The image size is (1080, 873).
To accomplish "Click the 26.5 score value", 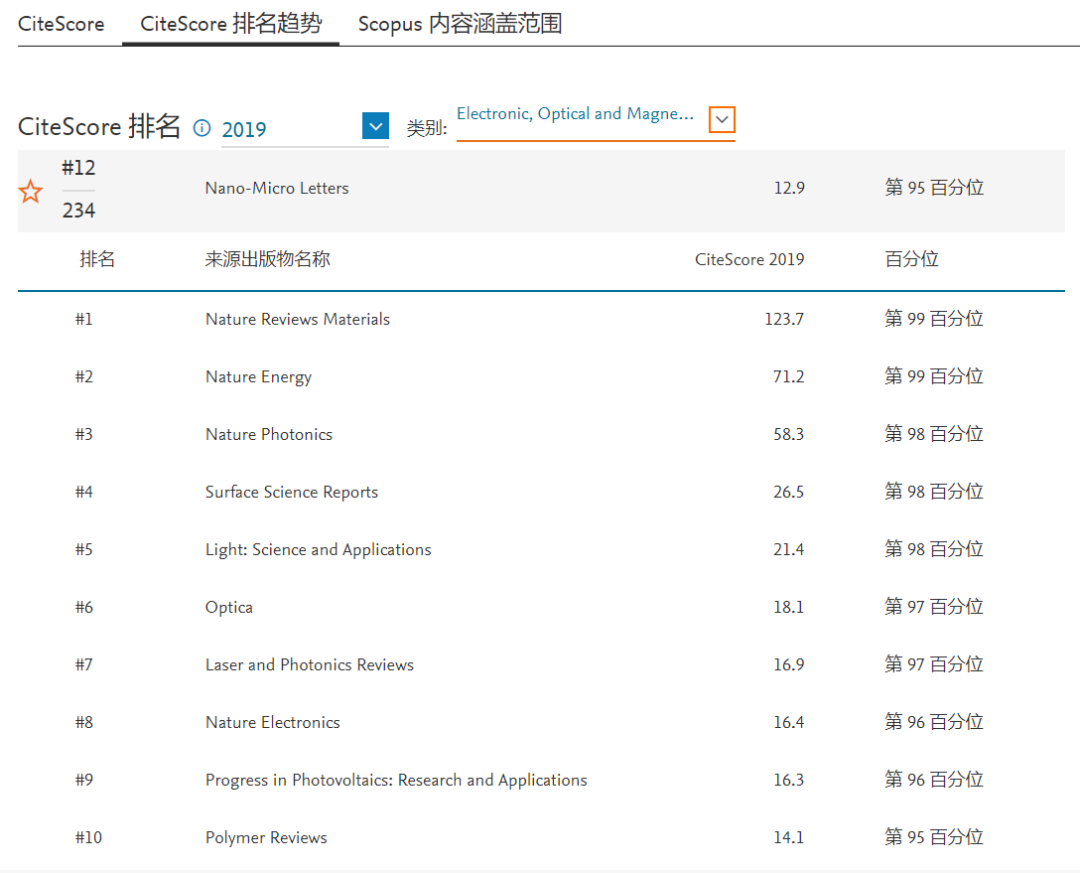I will 788,492.
